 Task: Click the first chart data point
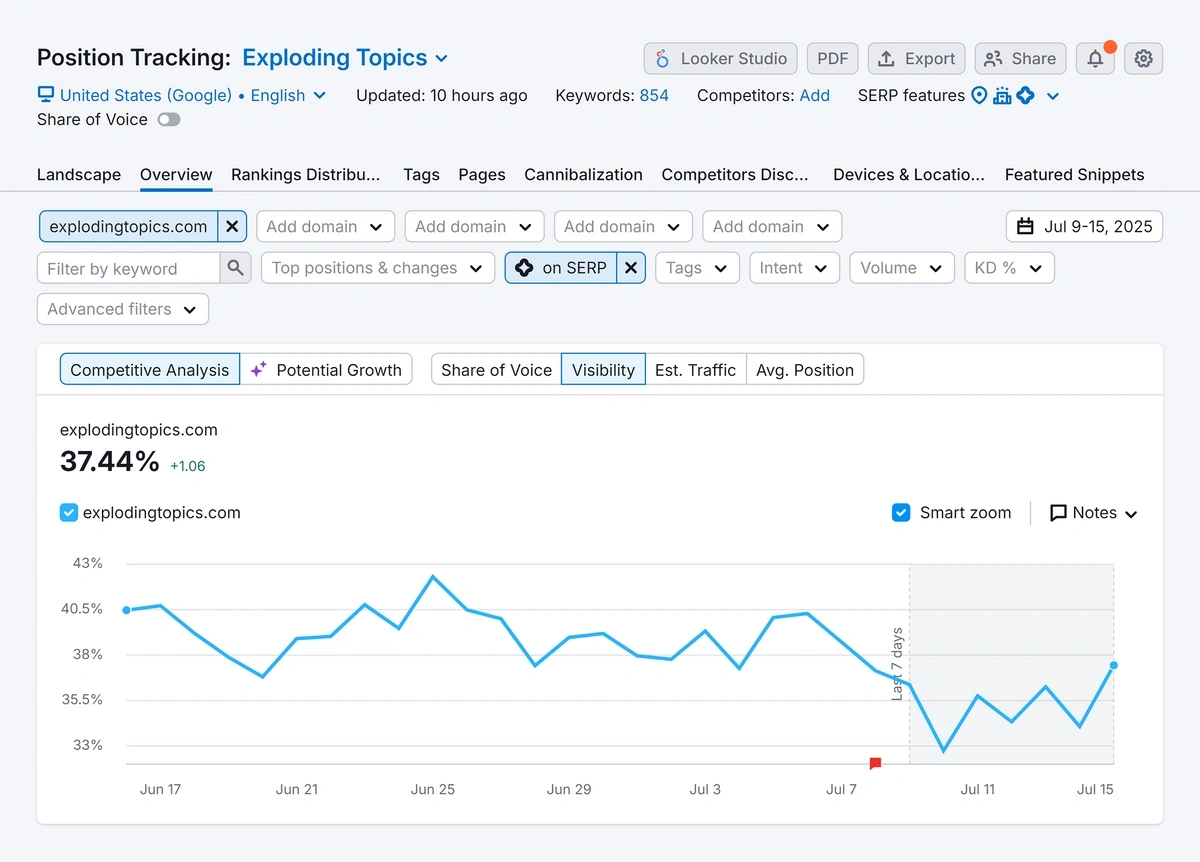(x=126, y=610)
